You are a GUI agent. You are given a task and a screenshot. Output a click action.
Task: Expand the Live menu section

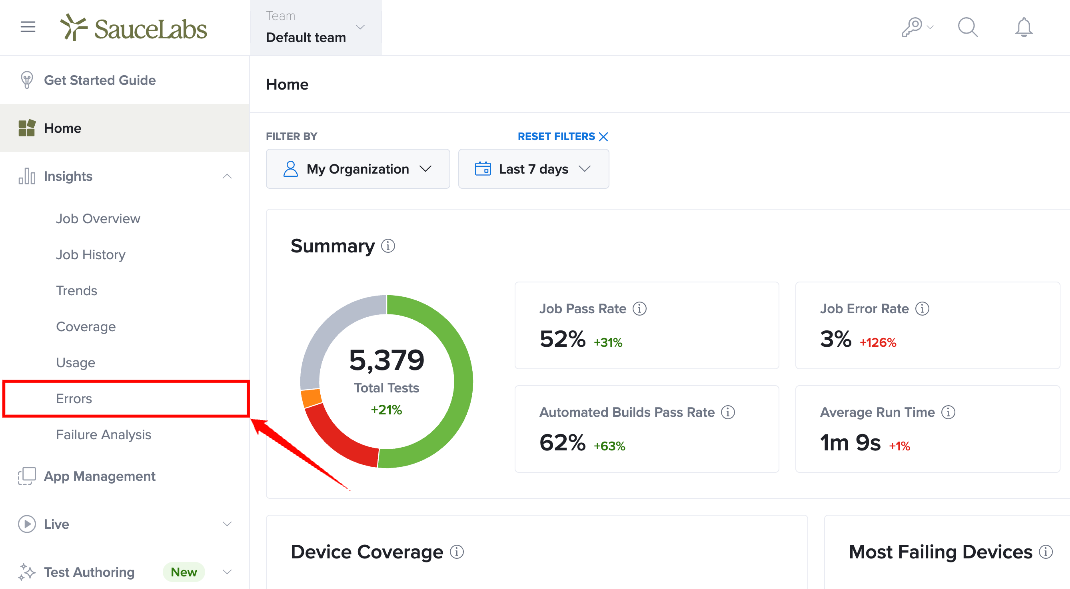pyautogui.click(x=227, y=524)
